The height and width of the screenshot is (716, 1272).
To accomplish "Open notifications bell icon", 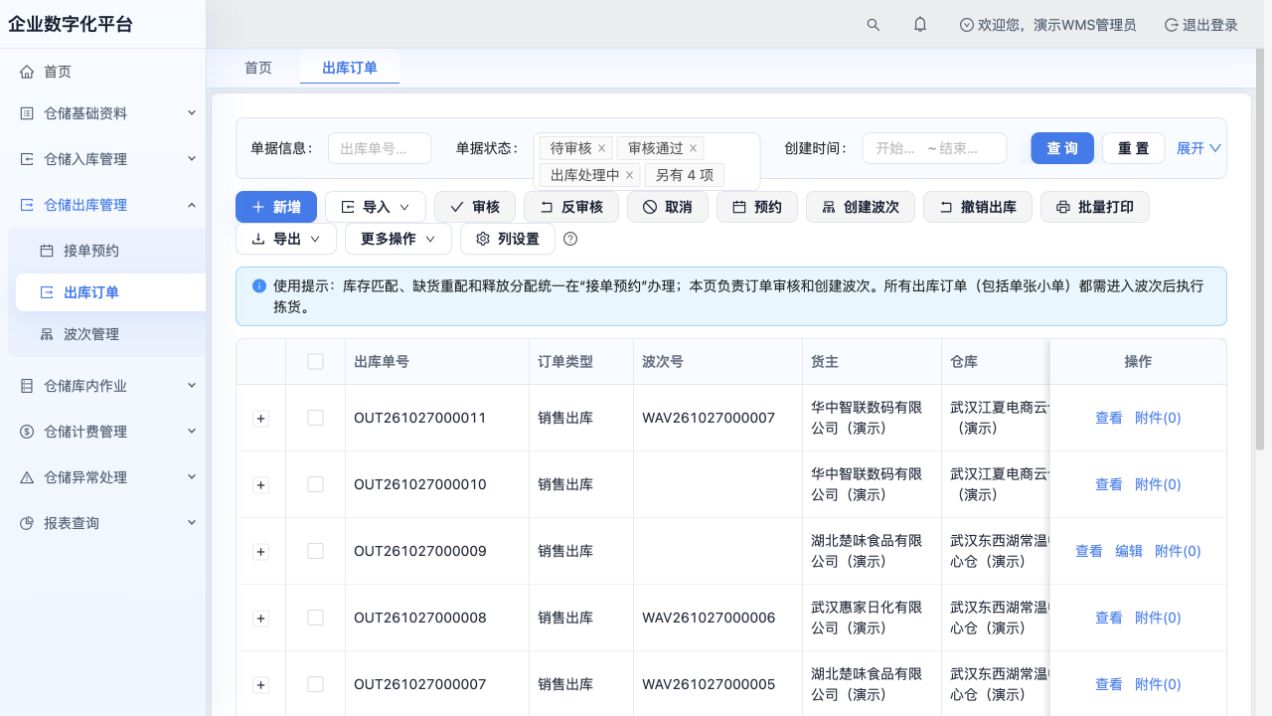I will click(x=920, y=25).
